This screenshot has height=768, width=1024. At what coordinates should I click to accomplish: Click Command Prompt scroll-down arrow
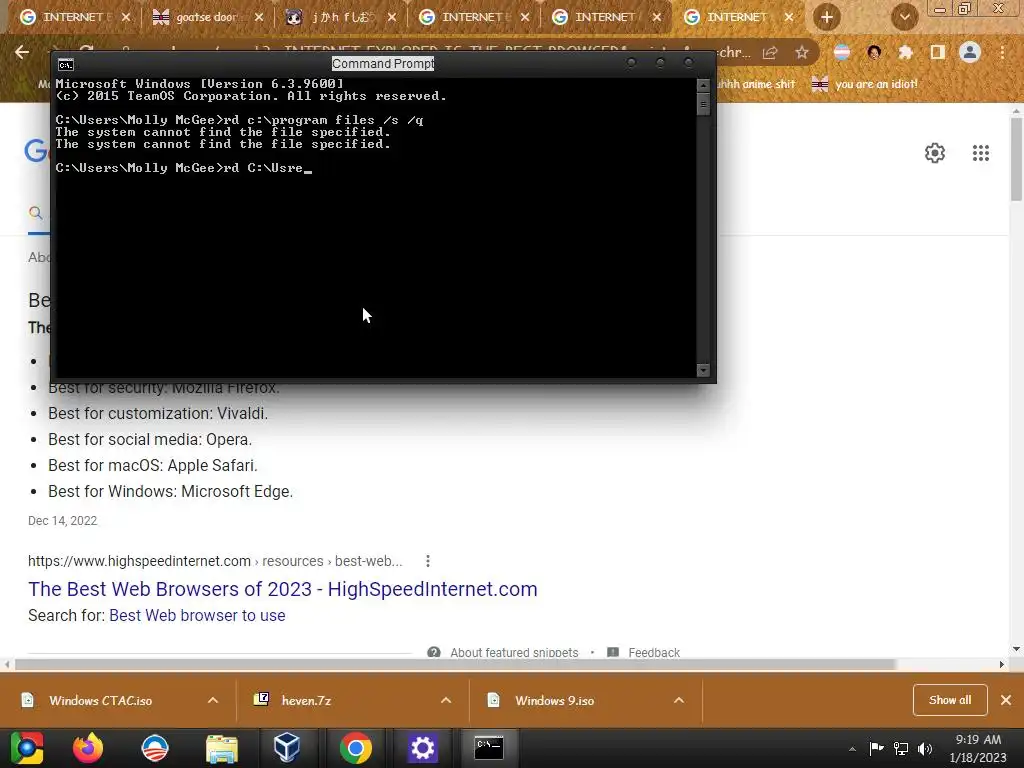coord(703,370)
